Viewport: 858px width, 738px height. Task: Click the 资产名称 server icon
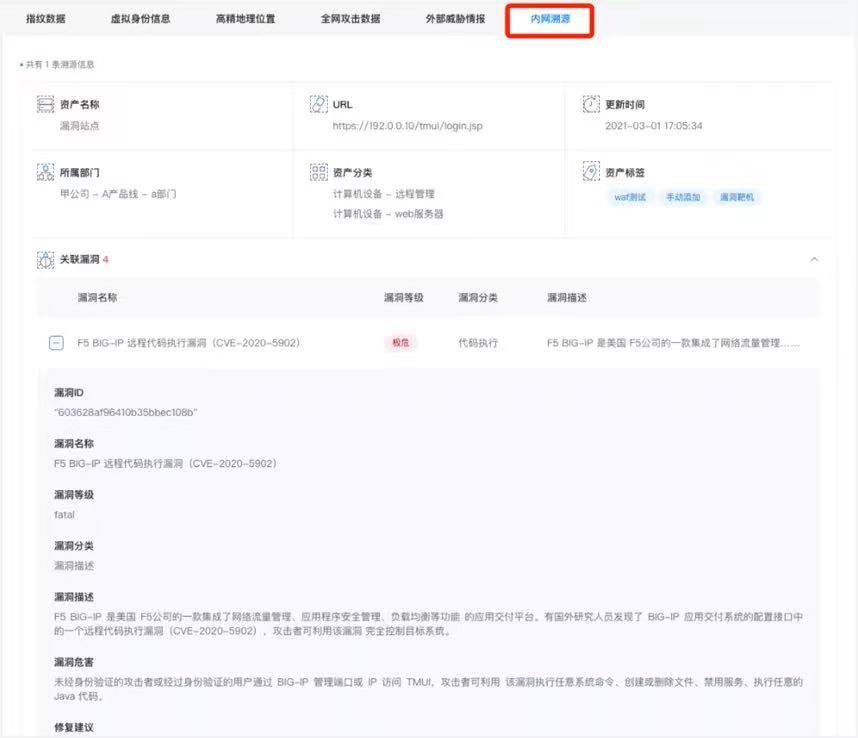(45, 104)
